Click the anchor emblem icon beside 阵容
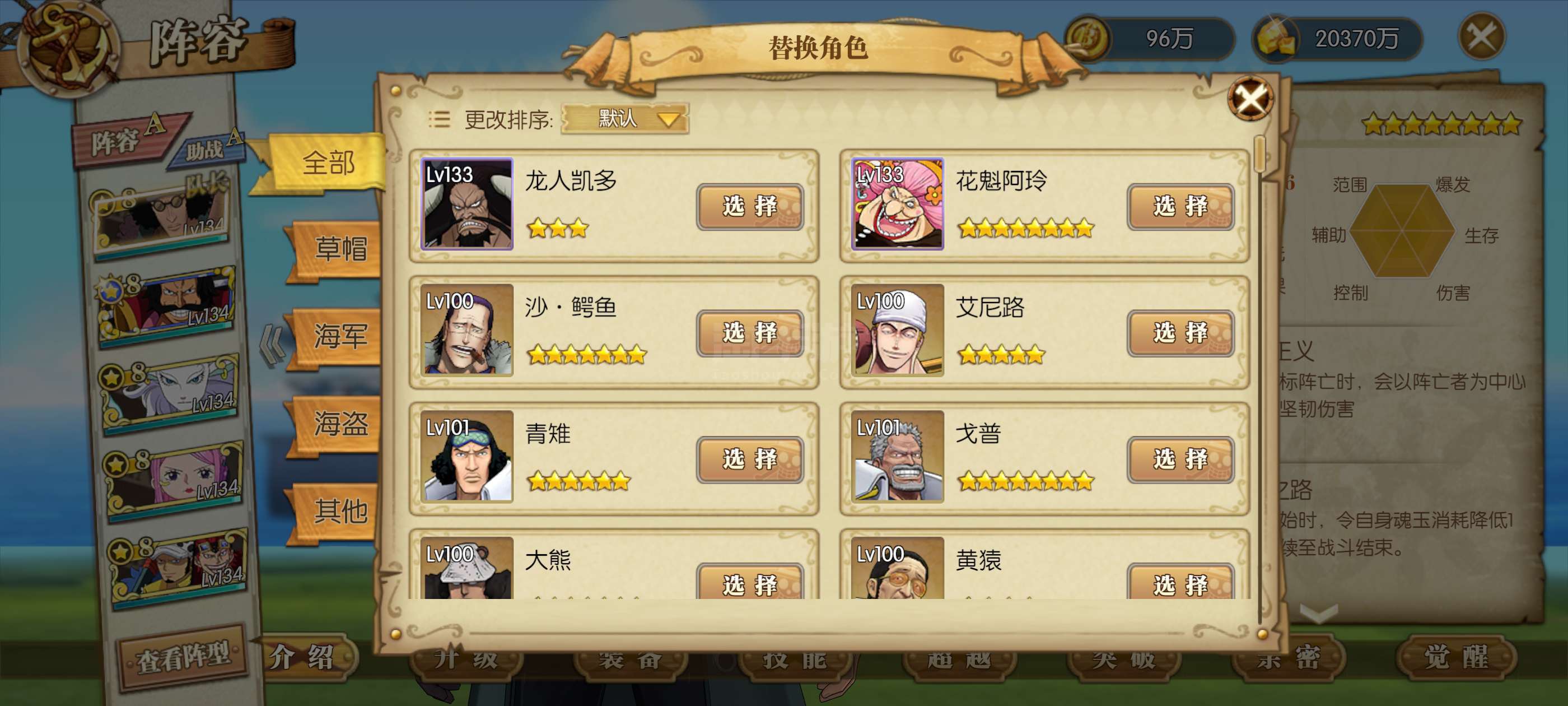The height and width of the screenshot is (706, 1568). (x=68, y=47)
